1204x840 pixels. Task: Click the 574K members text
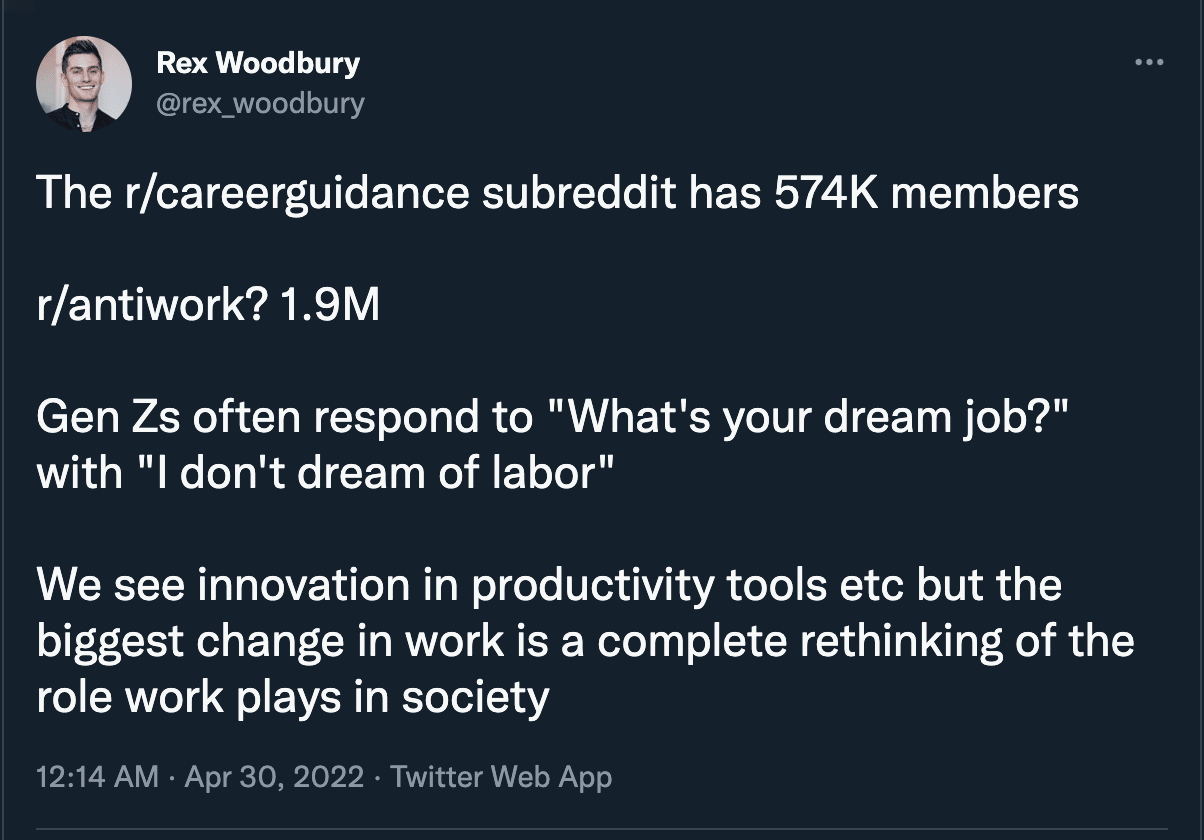coord(927,193)
